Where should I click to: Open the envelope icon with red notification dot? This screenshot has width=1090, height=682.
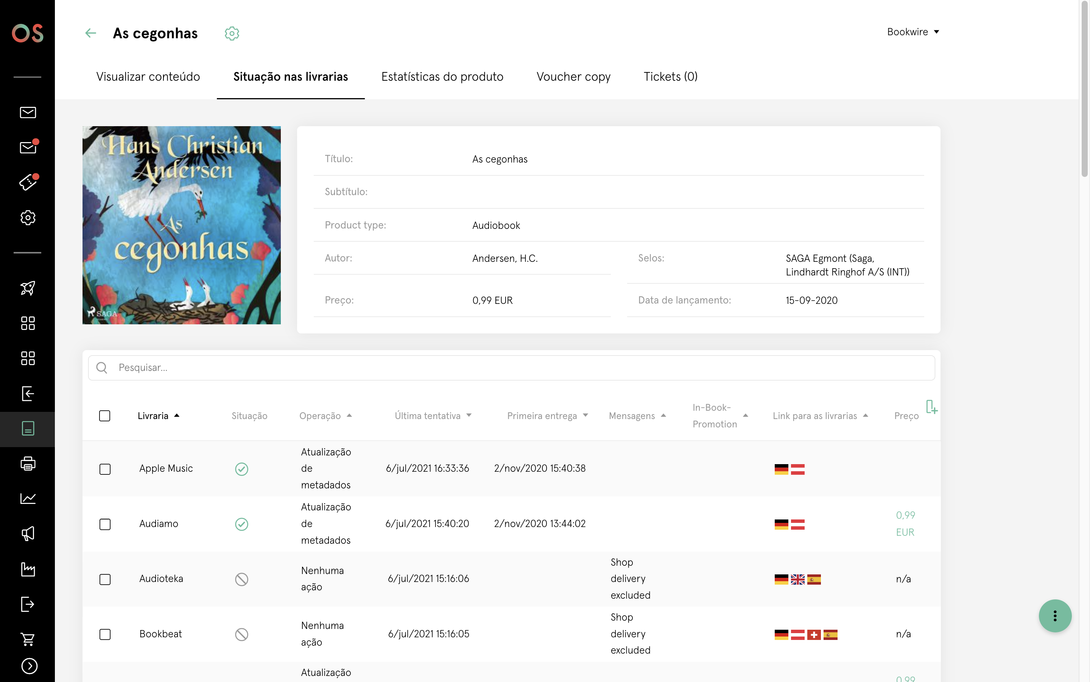(28, 147)
